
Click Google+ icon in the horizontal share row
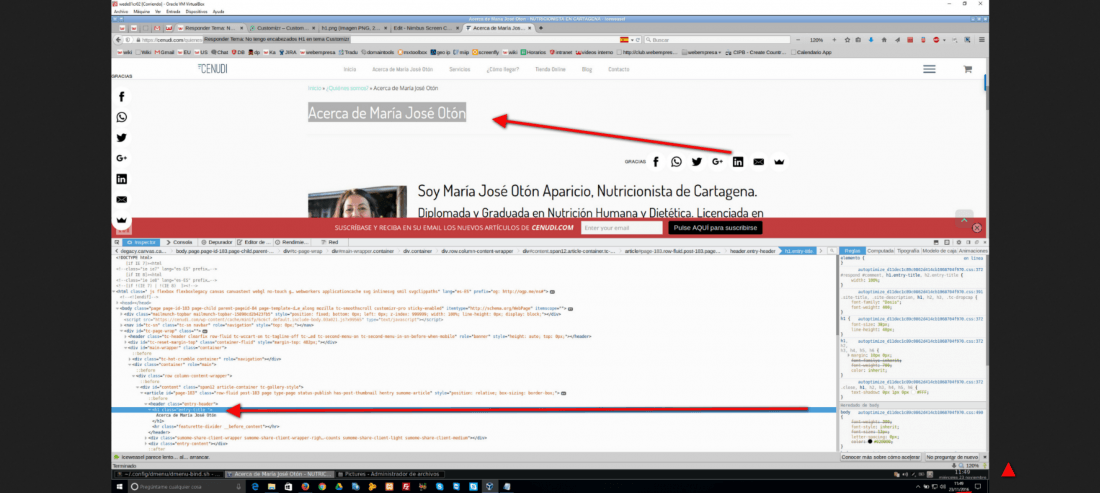717,162
